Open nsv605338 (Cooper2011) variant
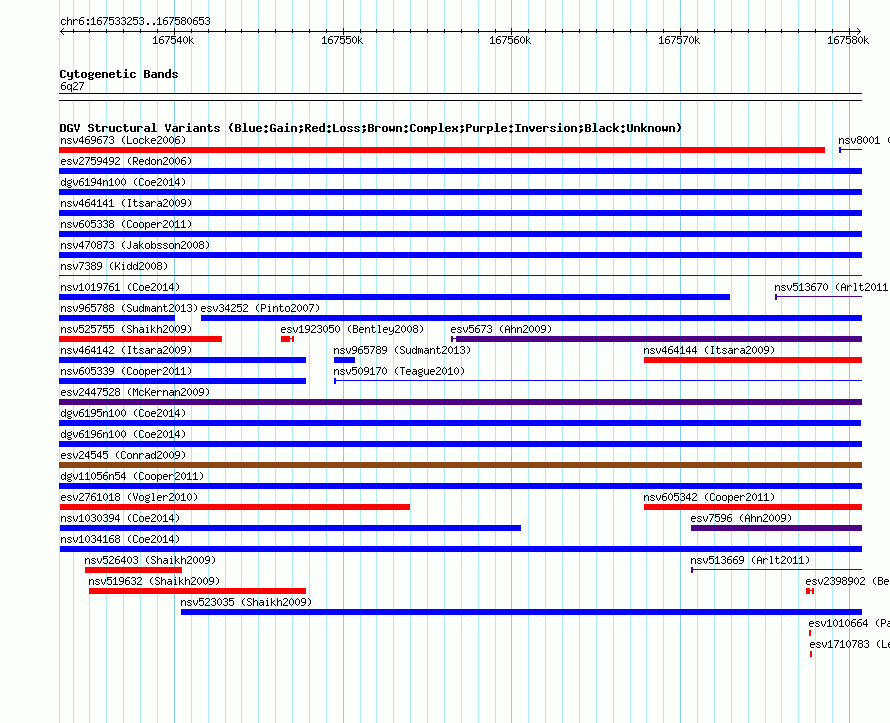Viewport: 890px width, 723px height. coord(126,224)
